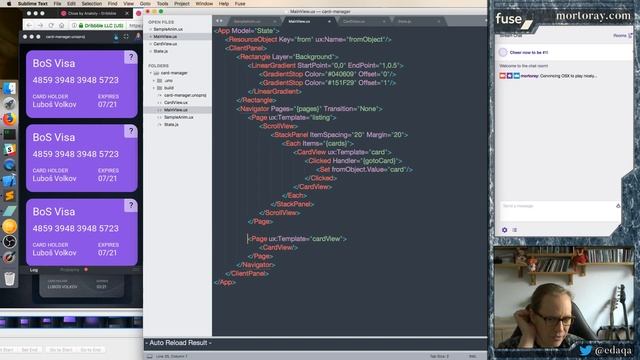Viewport: 640px width, 360px height.
Task: Open the Sublime Text application menu
Action: pyautogui.click(x=33, y=3)
